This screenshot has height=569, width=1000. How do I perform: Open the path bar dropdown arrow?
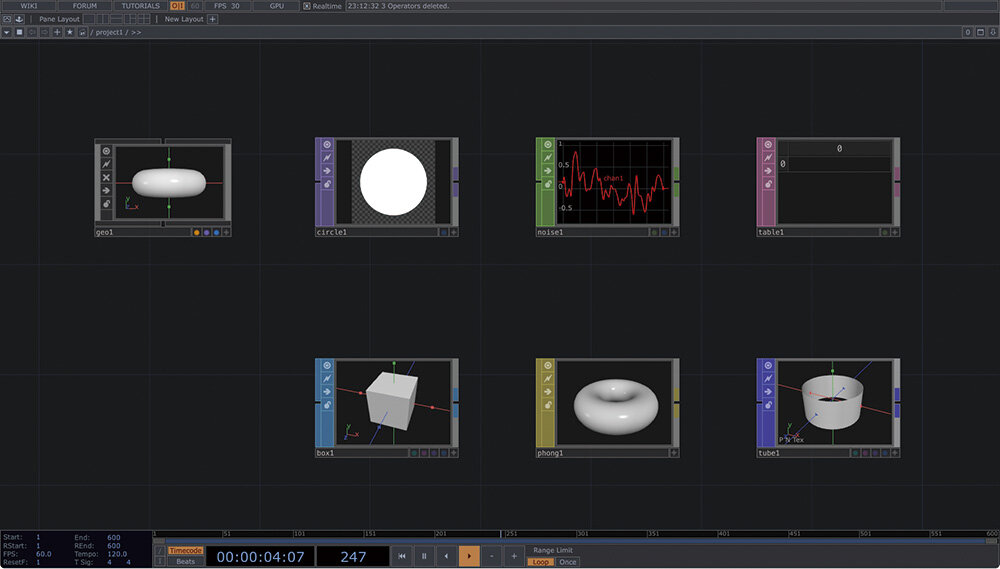tap(7, 32)
